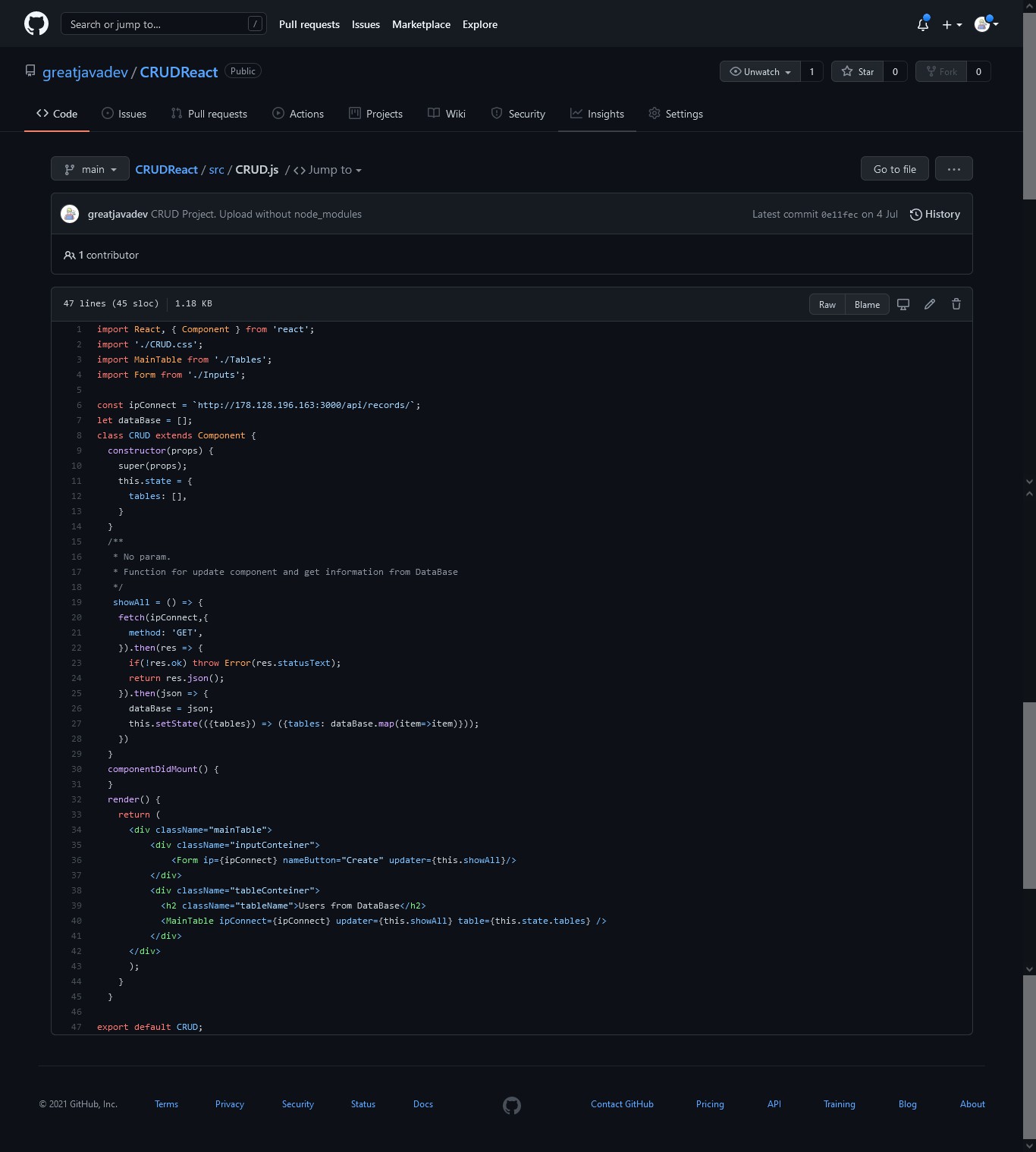The width and height of the screenshot is (1036, 1152).
Task: Click the Blame button
Action: pos(867,304)
